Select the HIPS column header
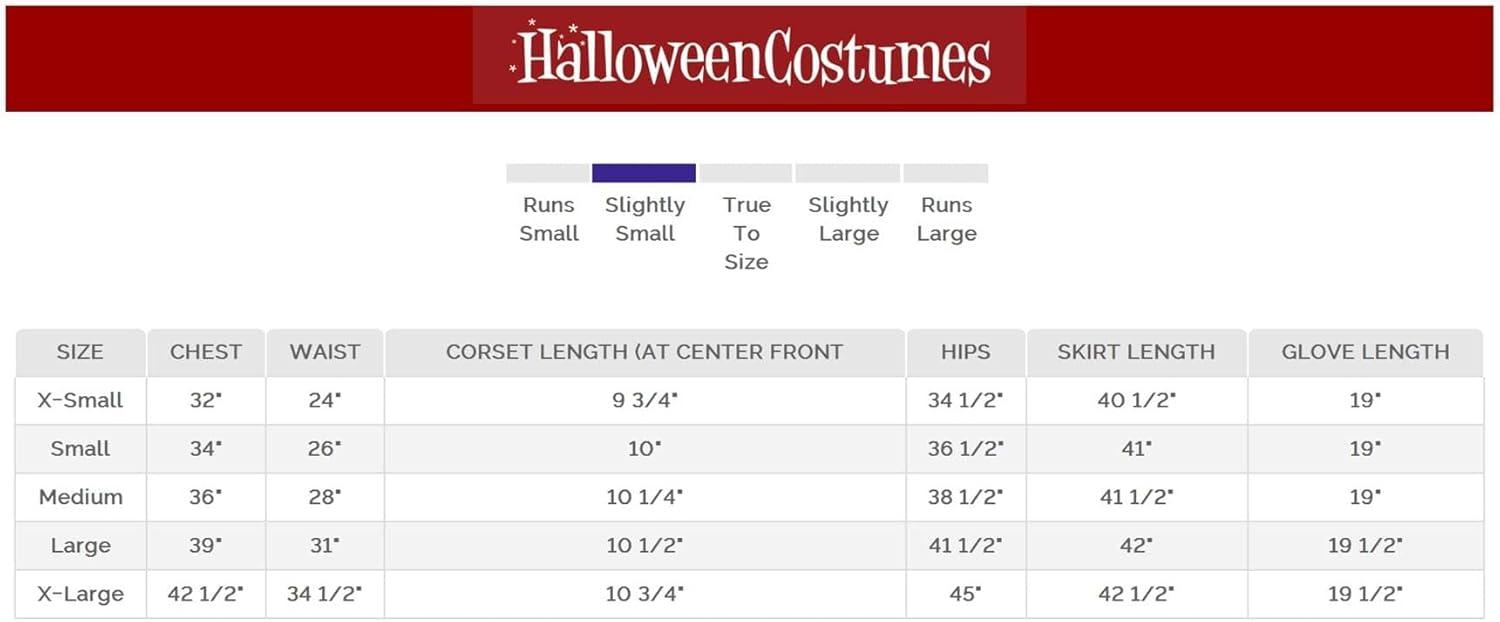Screen dimensions: 1500x622 (965, 352)
